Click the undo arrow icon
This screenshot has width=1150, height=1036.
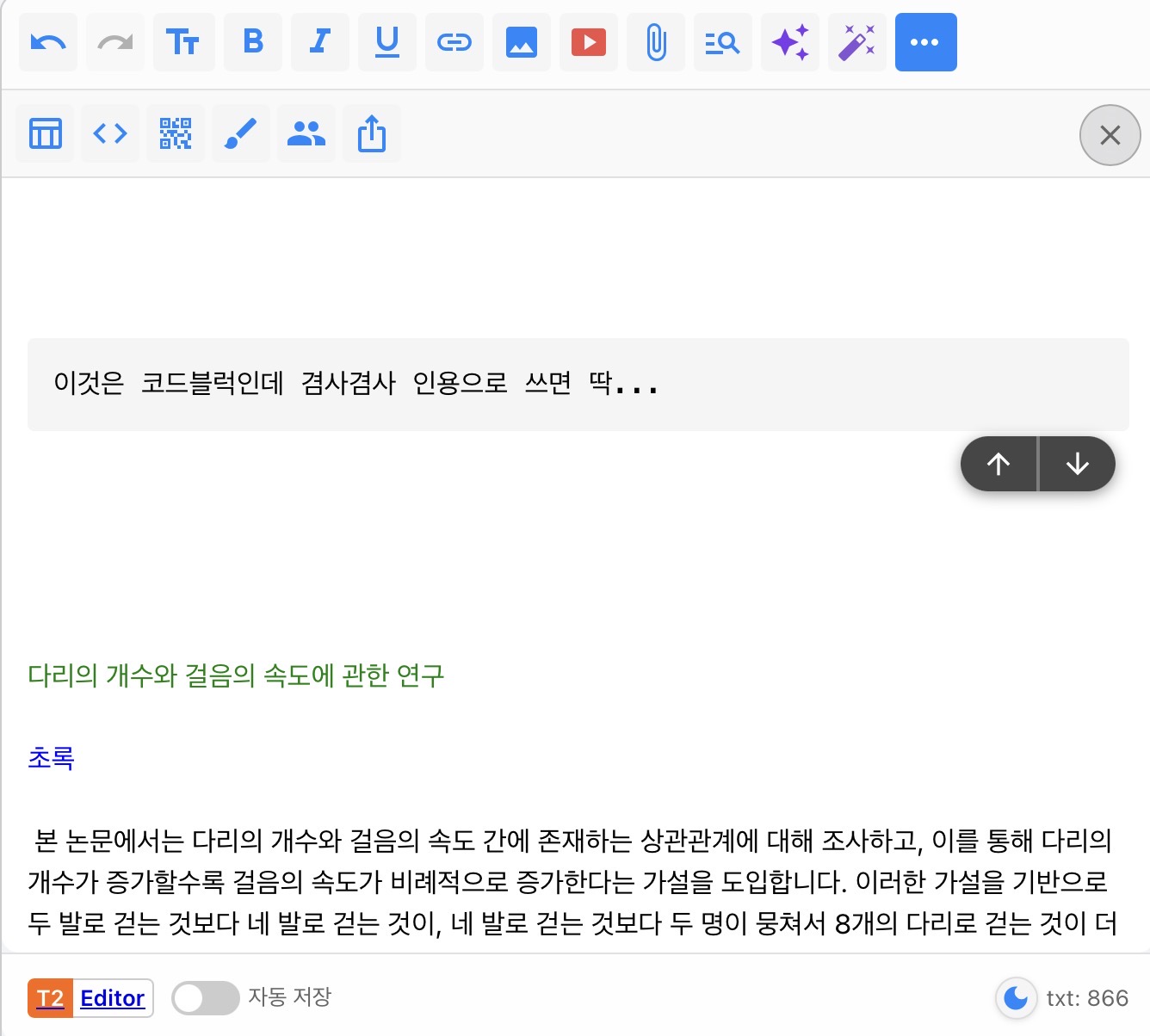pos(48,42)
